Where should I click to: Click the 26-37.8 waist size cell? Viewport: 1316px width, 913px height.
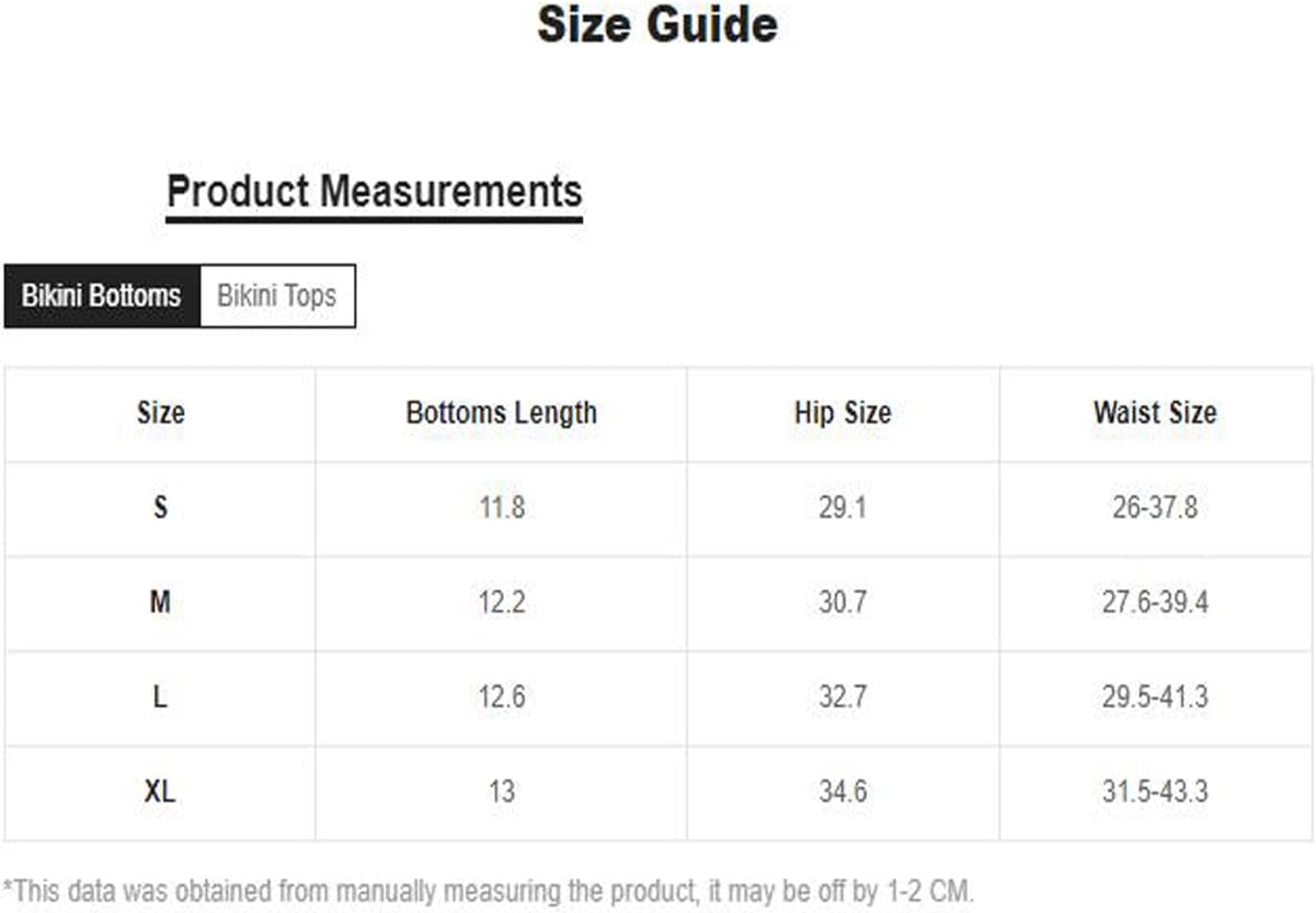(1155, 508)
